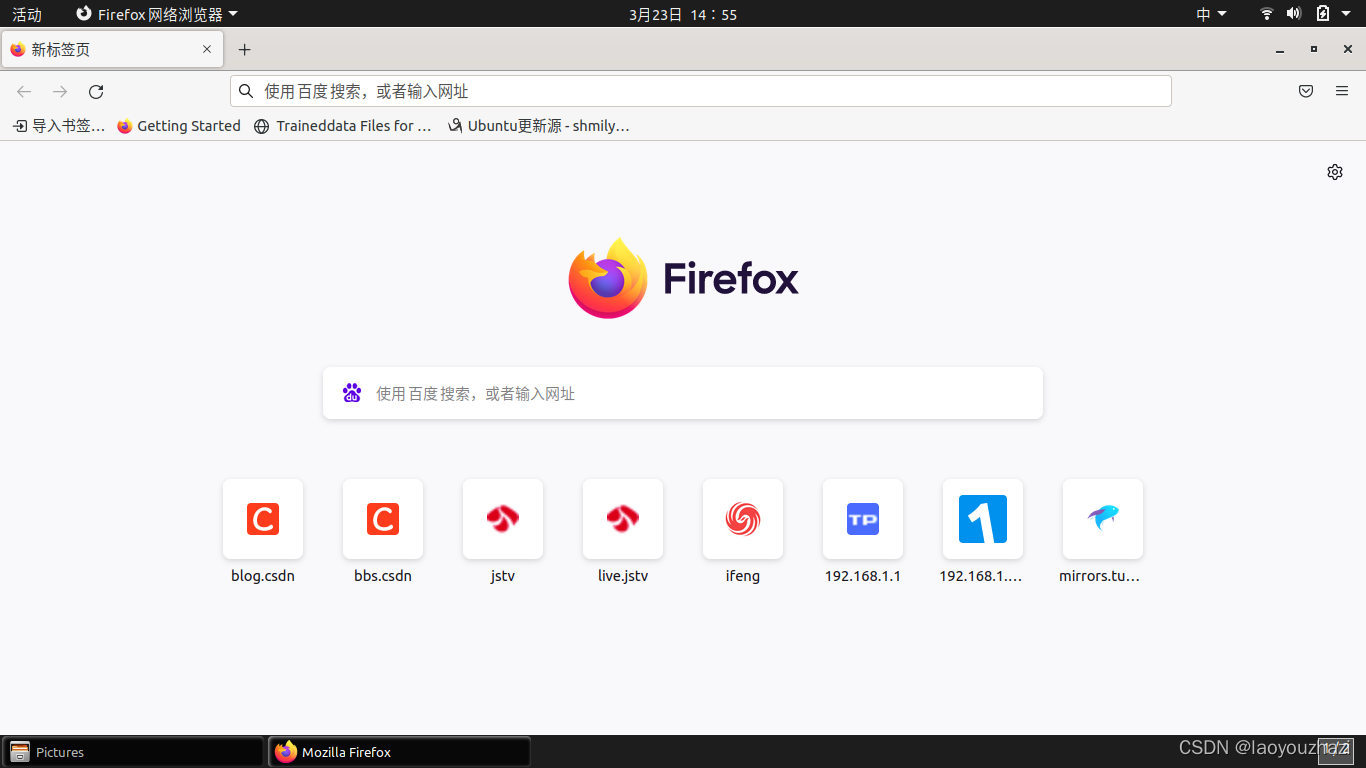The width and height of the screenshot is (1366, 768).
Task: Close the Firefox window
Action: [x=1348, y=49]
